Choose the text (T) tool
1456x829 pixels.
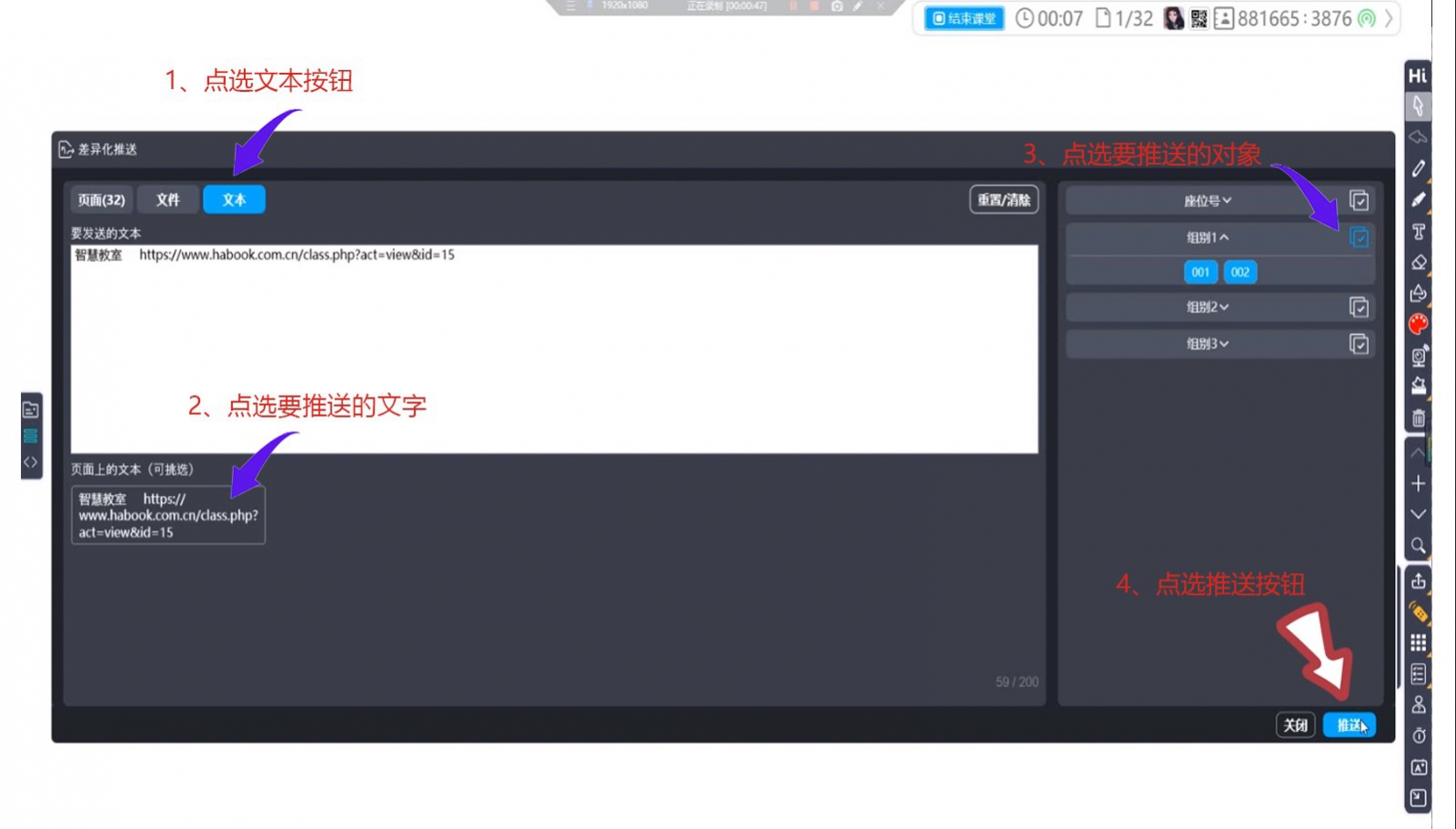coord(1418,231)
